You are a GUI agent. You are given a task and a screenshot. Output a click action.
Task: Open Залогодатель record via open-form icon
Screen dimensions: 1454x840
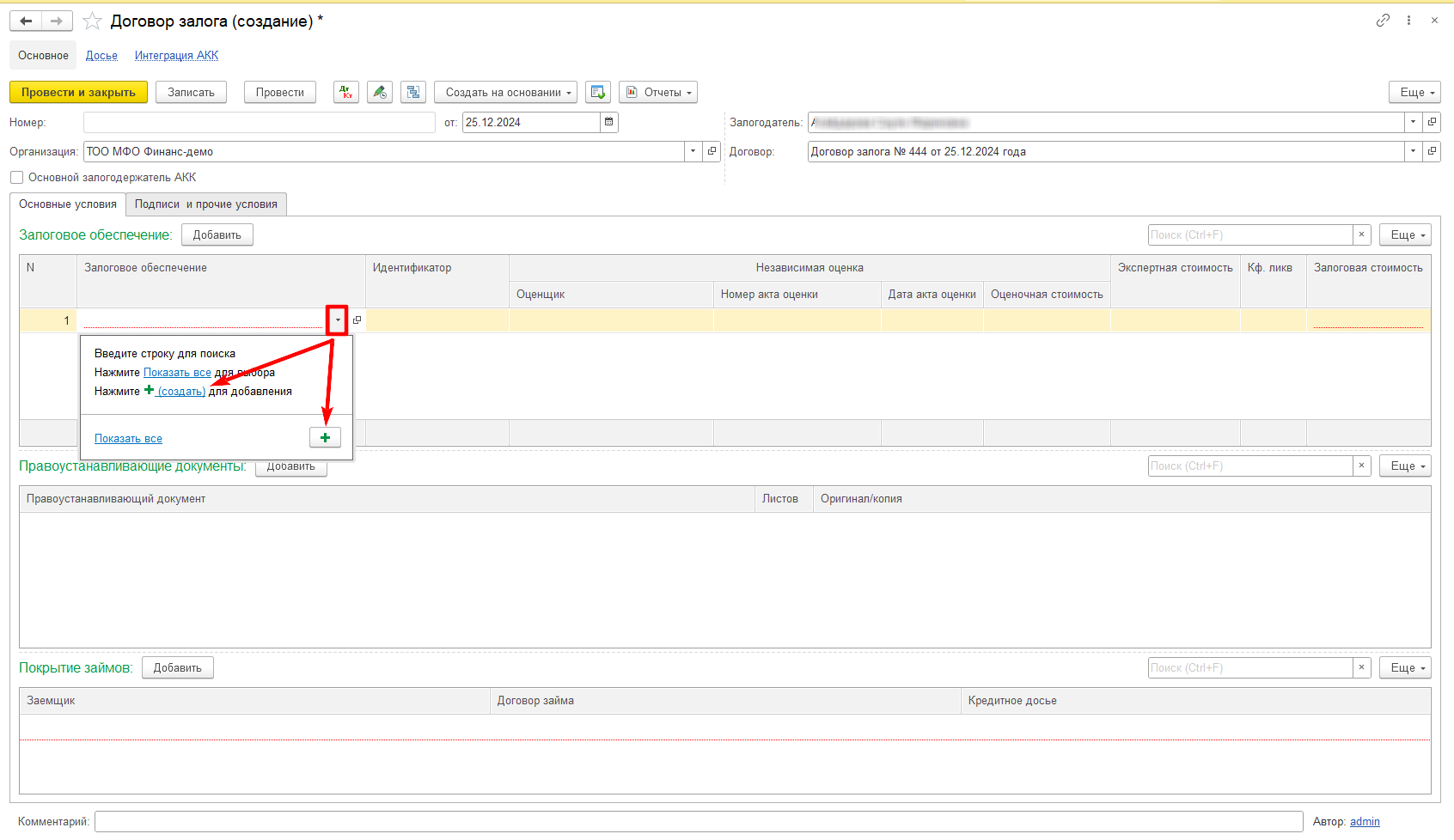1432,122
